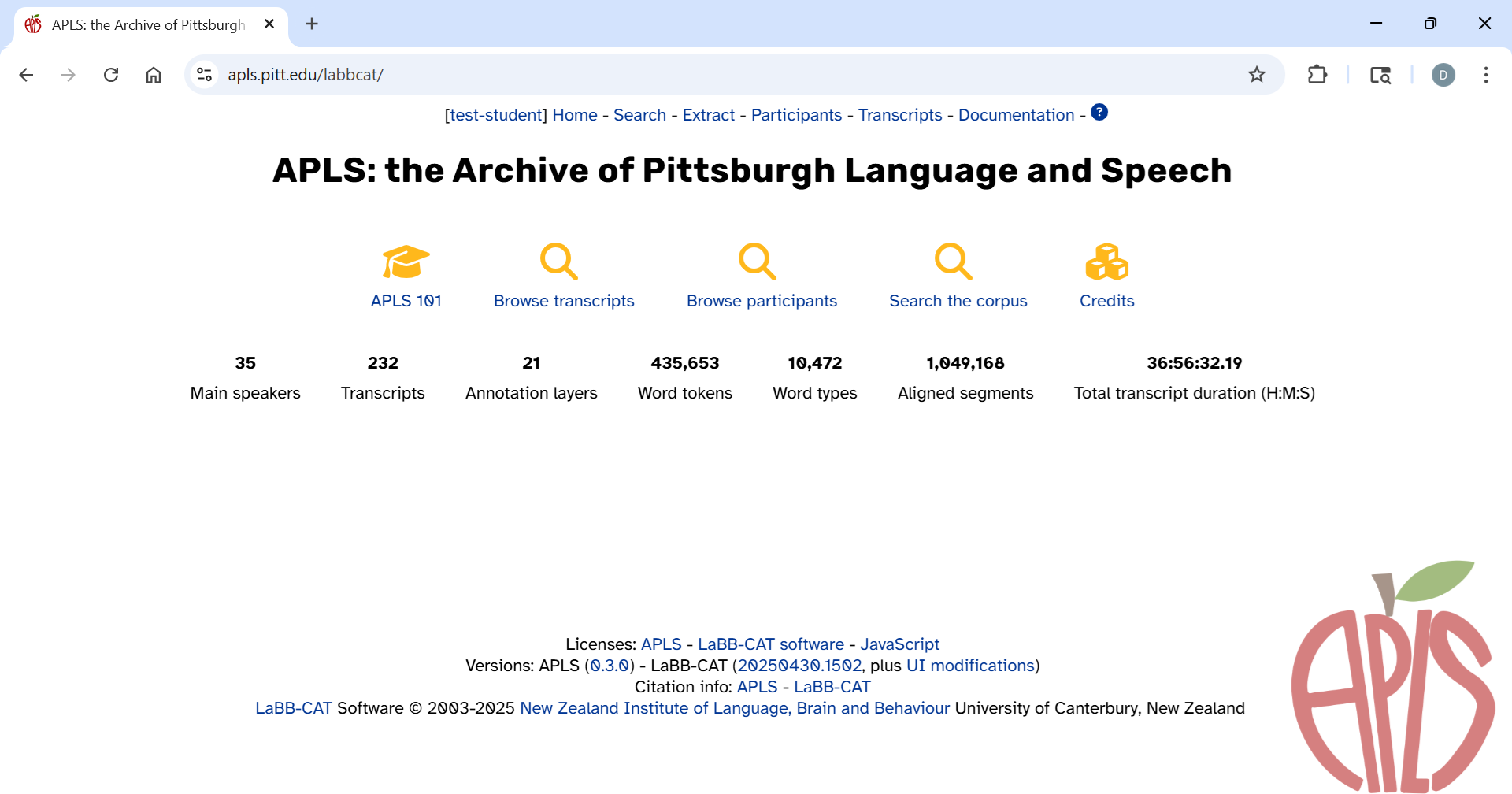Click the APLS version 0.3.0 link
The image size is (1512, 794).
pos(610,666)
